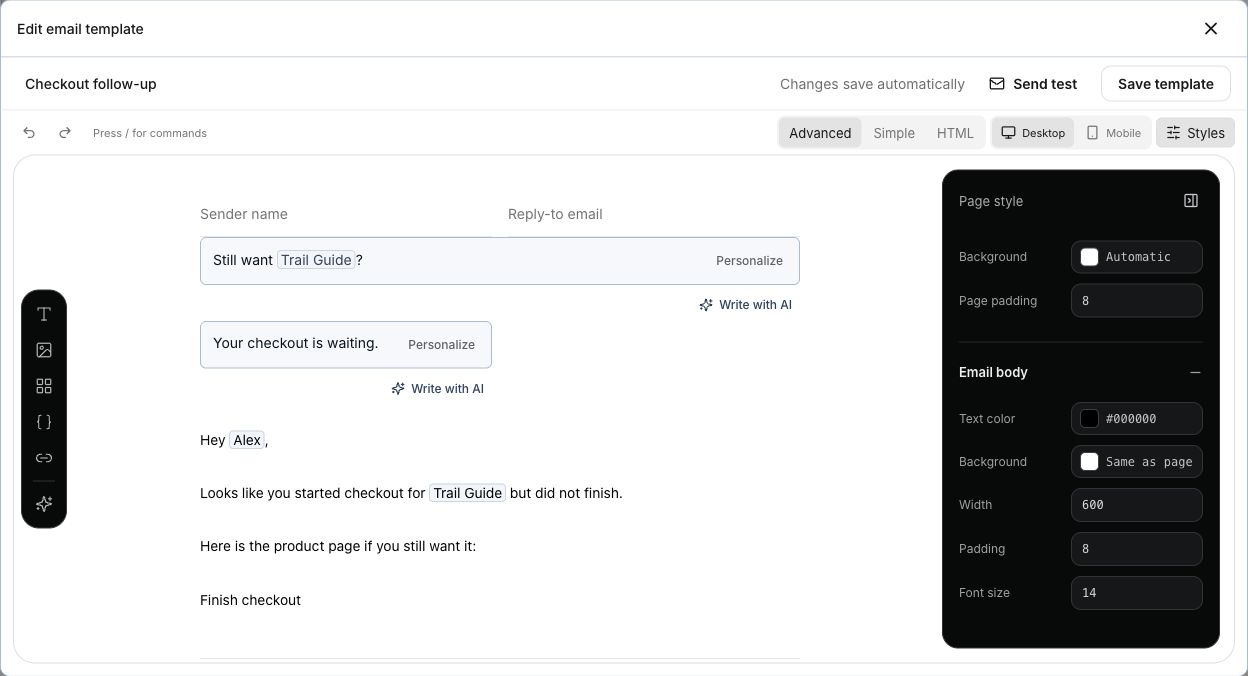Viewport: 1248px width, 676px height.
Task: Redo the last change
Action: coord(65,133)
